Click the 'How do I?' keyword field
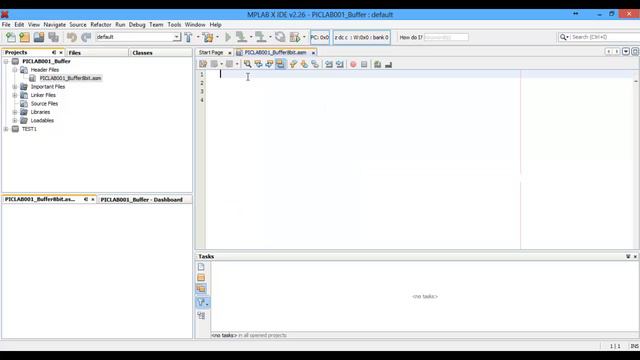 point(446,37)
